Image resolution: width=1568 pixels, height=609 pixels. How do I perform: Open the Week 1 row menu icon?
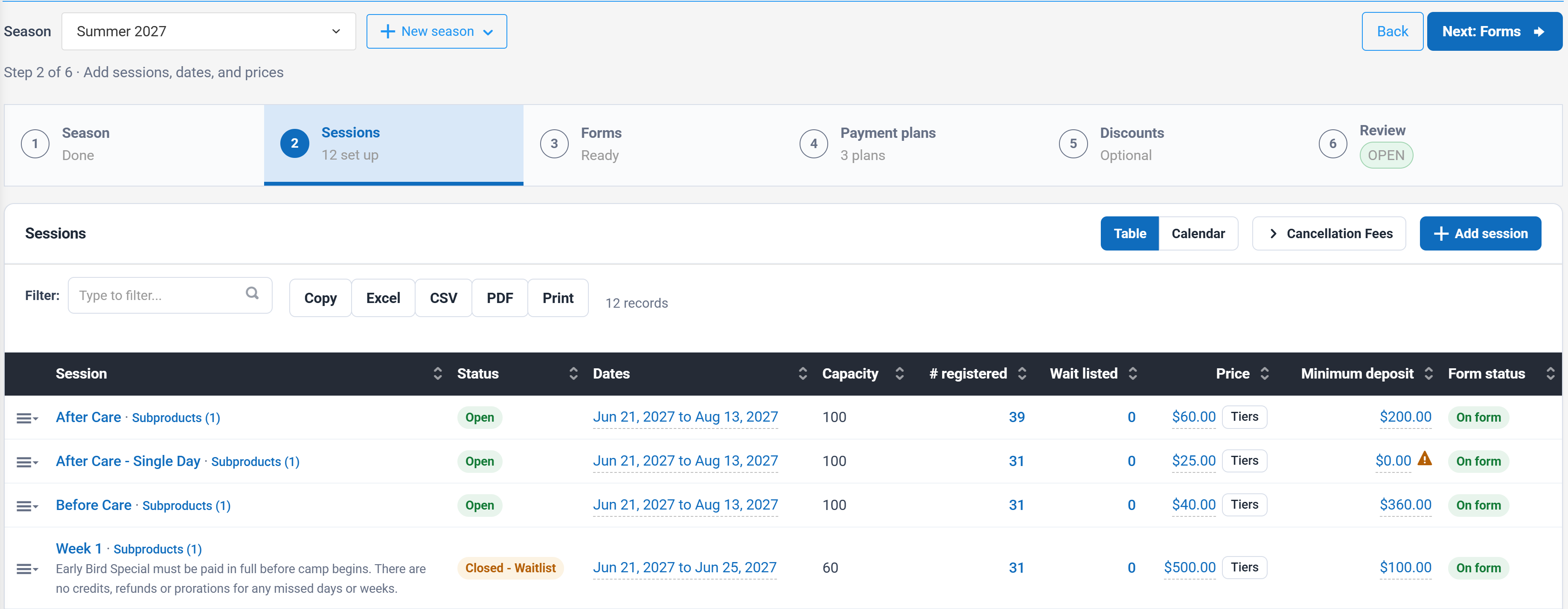coord(27,569)
